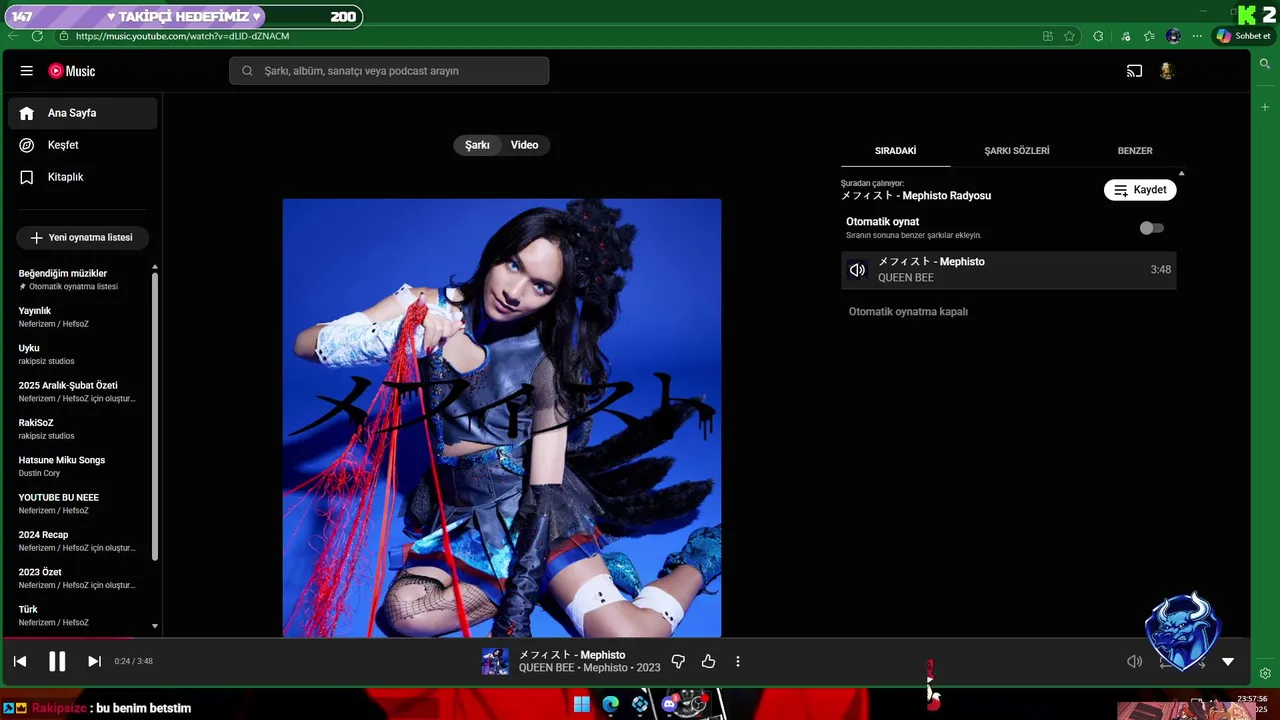Open Discord from the taskbar

click(x=670, y=704)
